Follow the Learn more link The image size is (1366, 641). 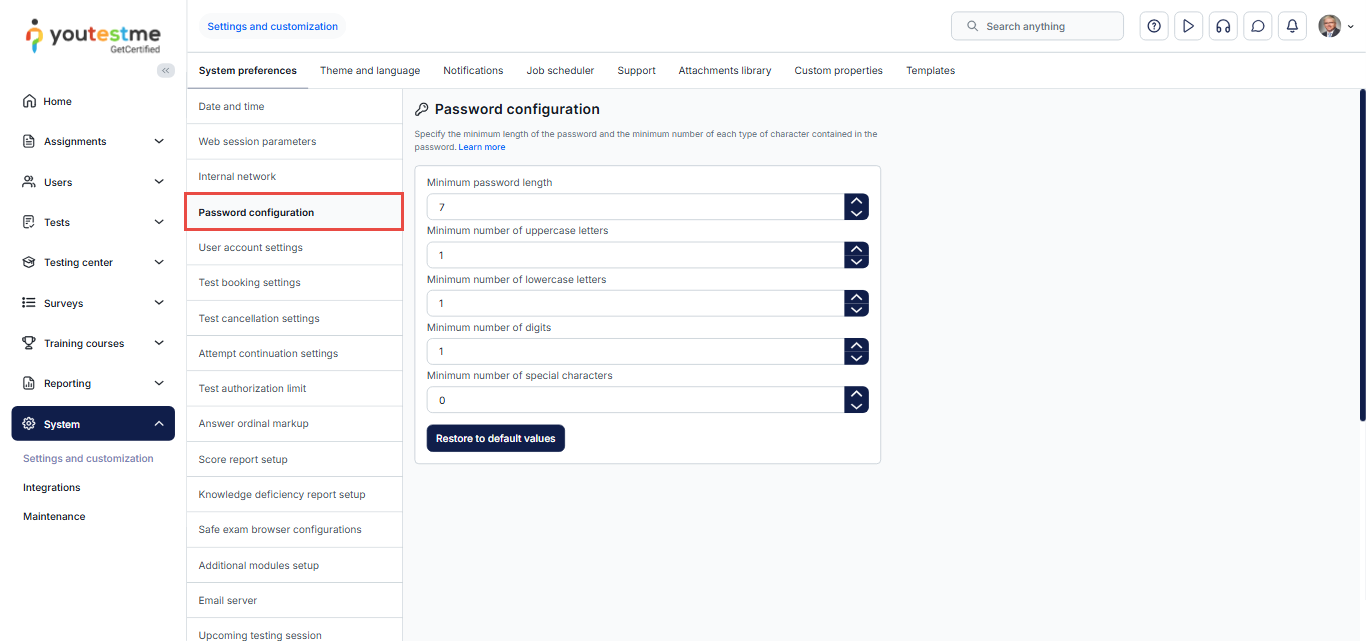[482, 147]
